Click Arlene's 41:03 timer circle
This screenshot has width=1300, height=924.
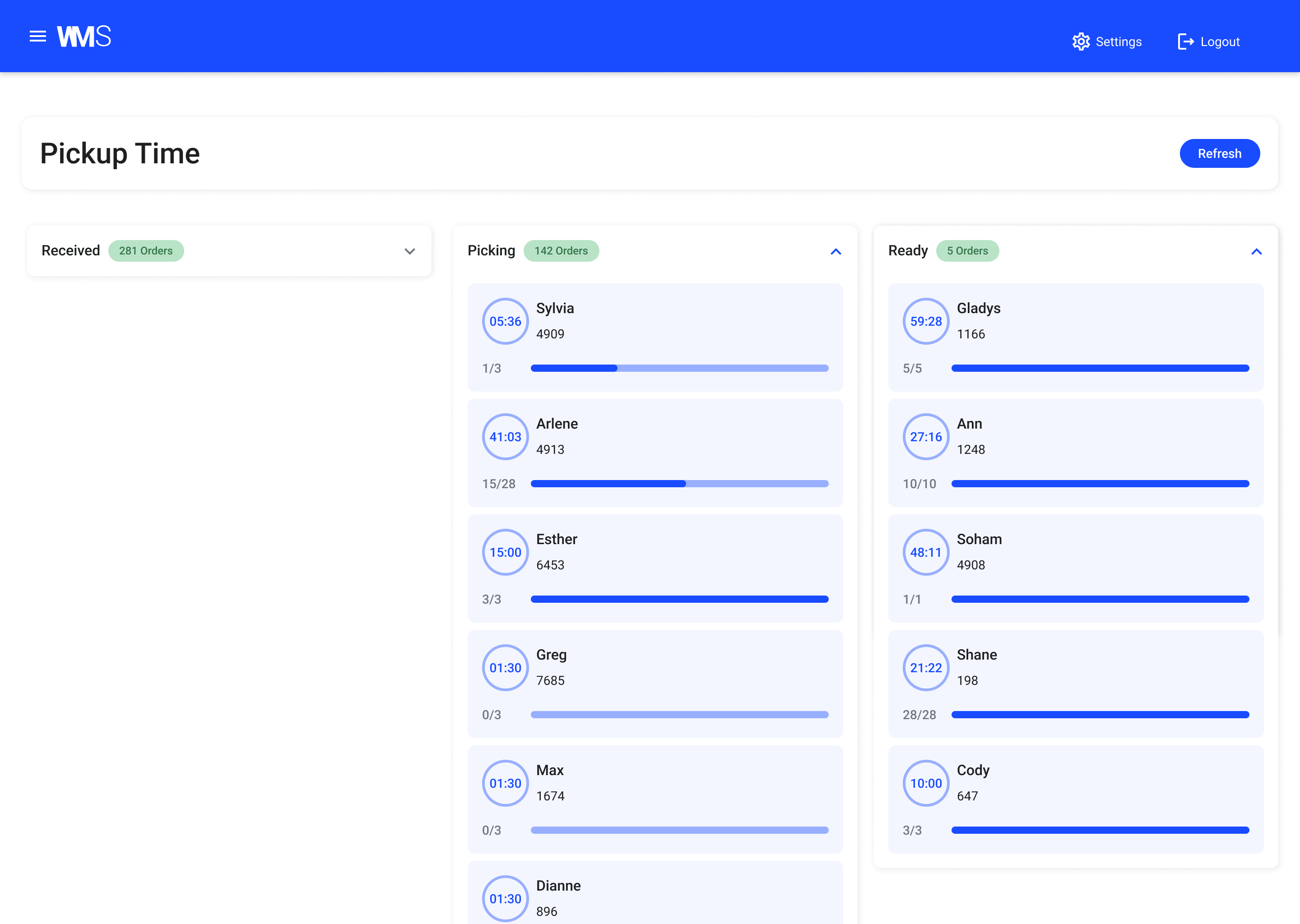[x=505, y=437]
